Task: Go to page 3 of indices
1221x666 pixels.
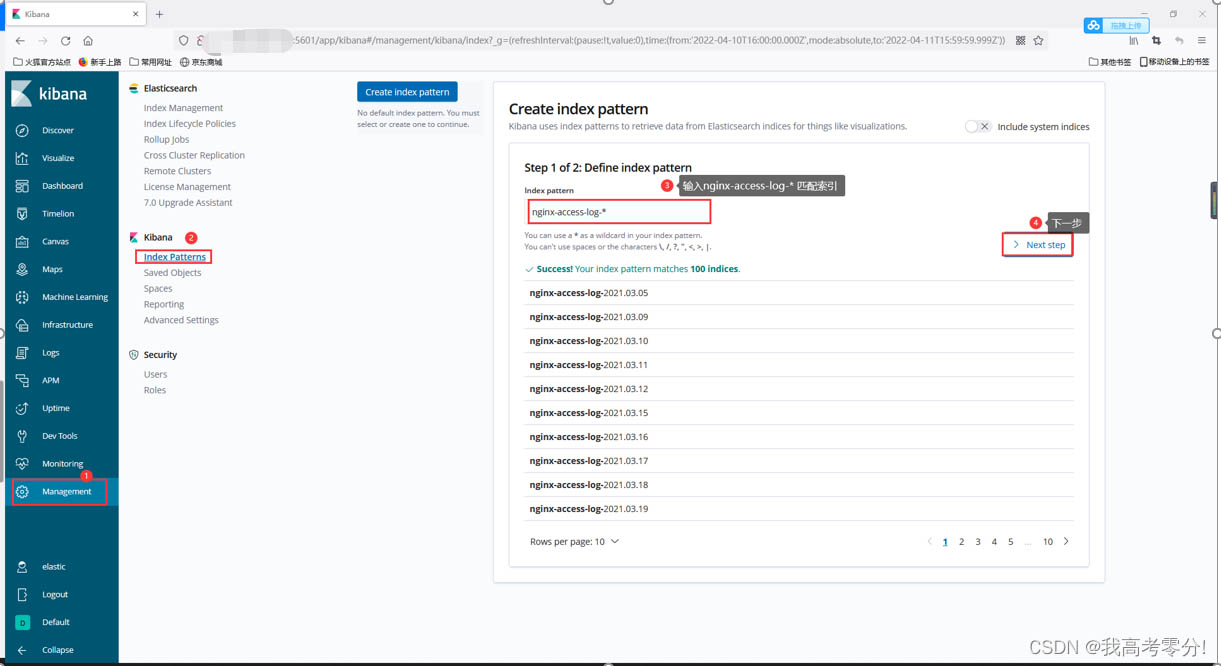Action: coord(978,542)
